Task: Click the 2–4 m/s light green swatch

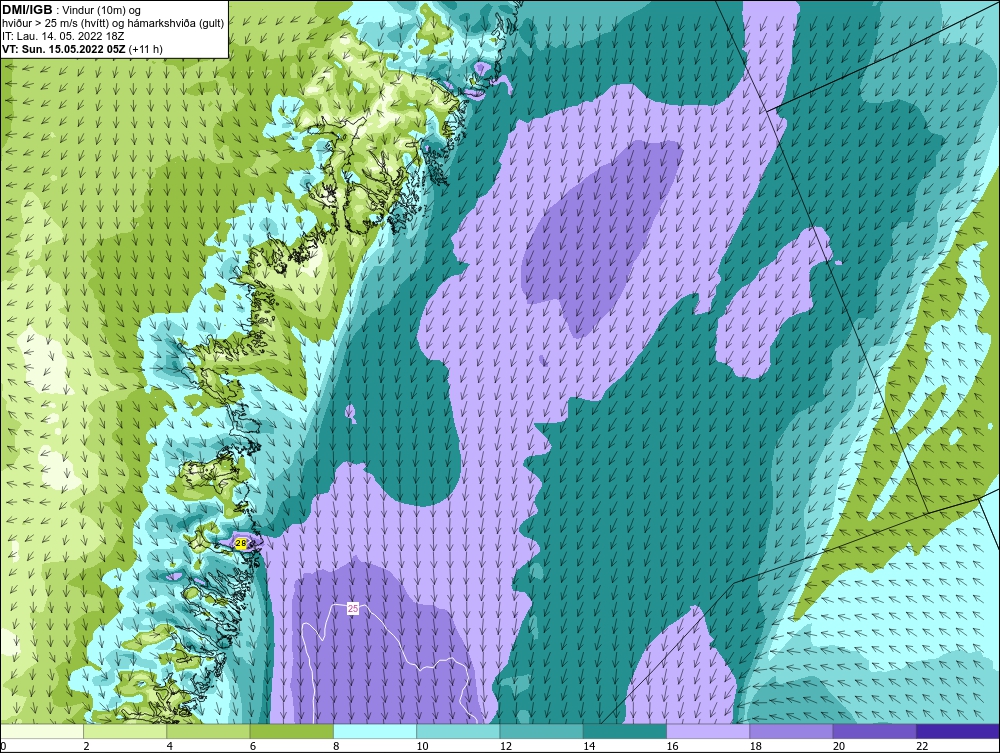Action: [x=125, y=731]
